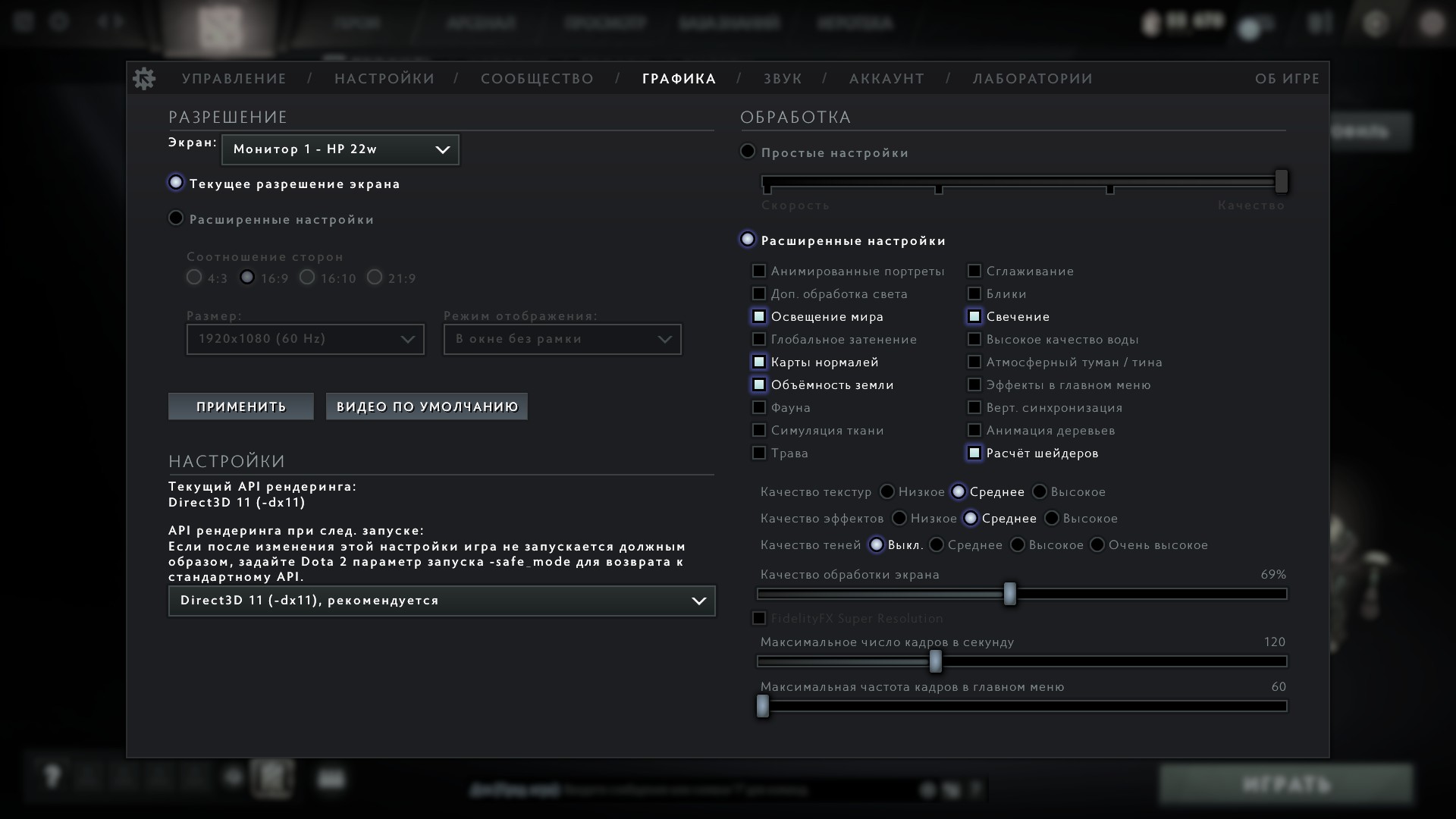Open the Экран monitor dropdown
The height and width of the screenshot is (819, 1456).
tap(340, 149)
